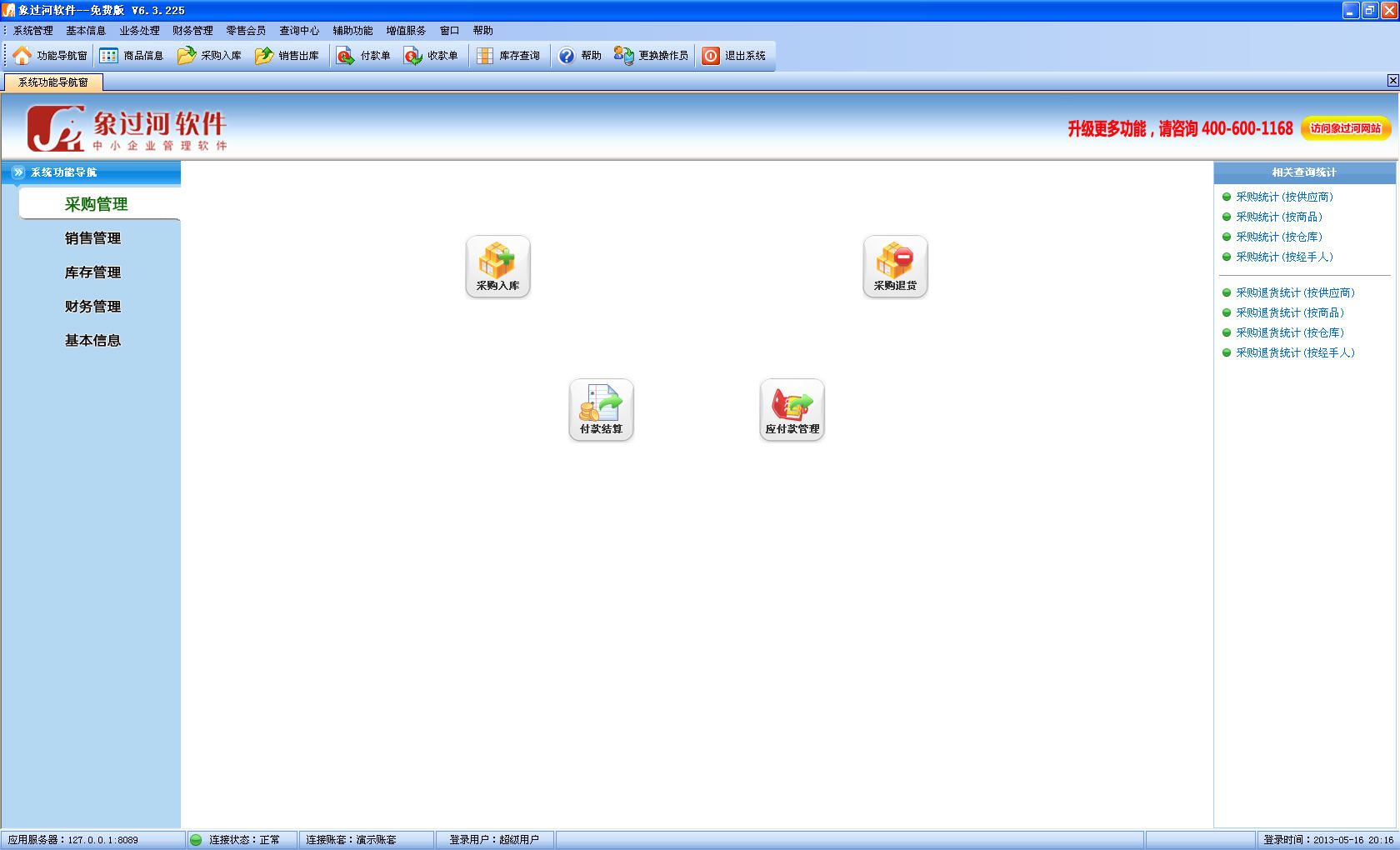Open the 系统管理 menu
The width and height of the screenshot is (1400, 850).
click(x=32, y=31)
